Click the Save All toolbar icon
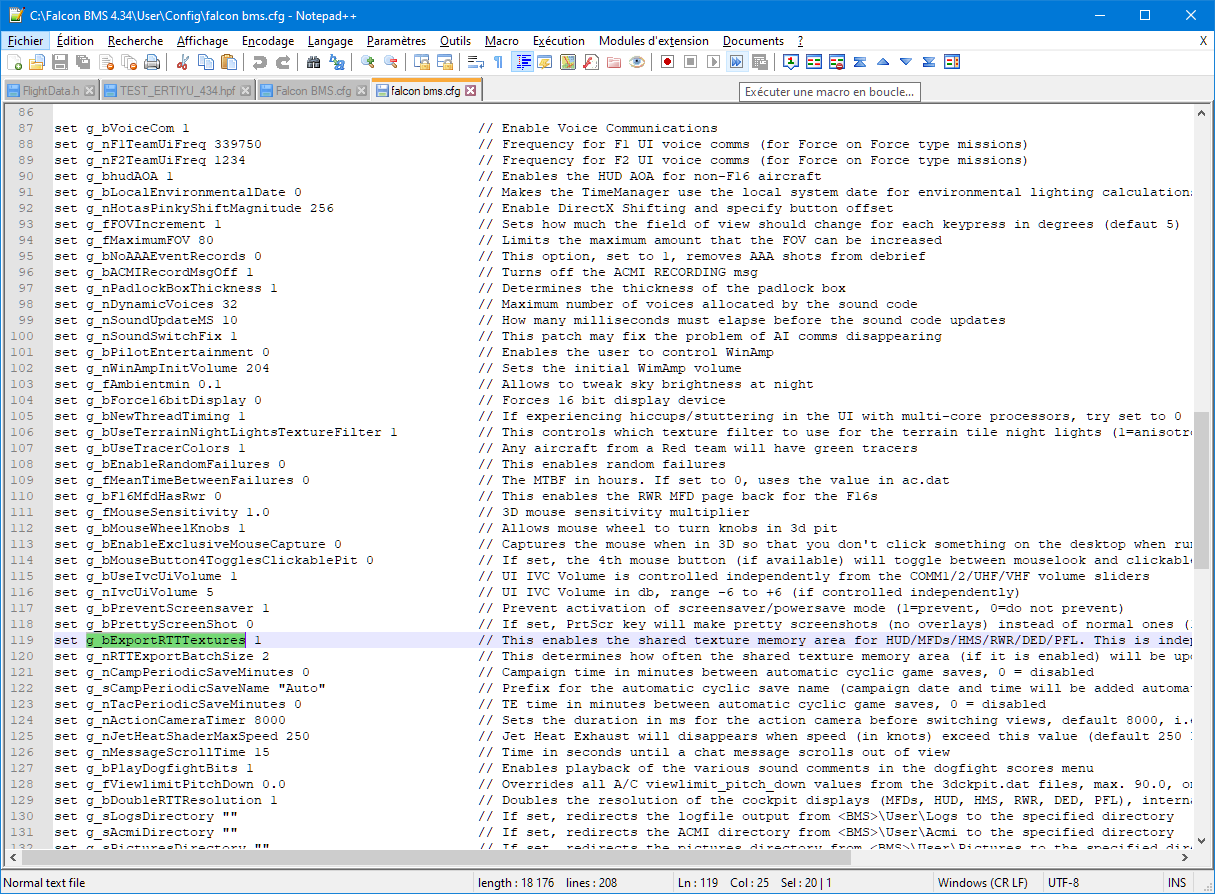 [x=83, y=62]
